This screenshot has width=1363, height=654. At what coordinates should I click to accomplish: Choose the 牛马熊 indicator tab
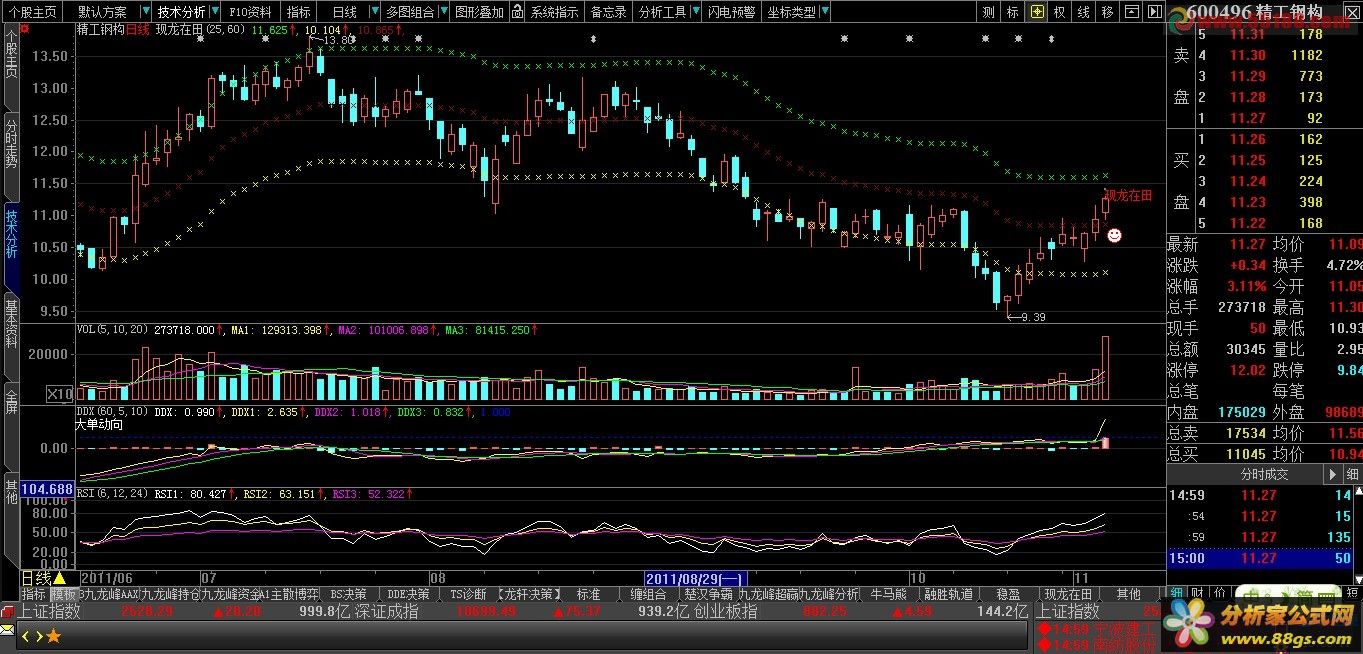(x=888, y=594)
